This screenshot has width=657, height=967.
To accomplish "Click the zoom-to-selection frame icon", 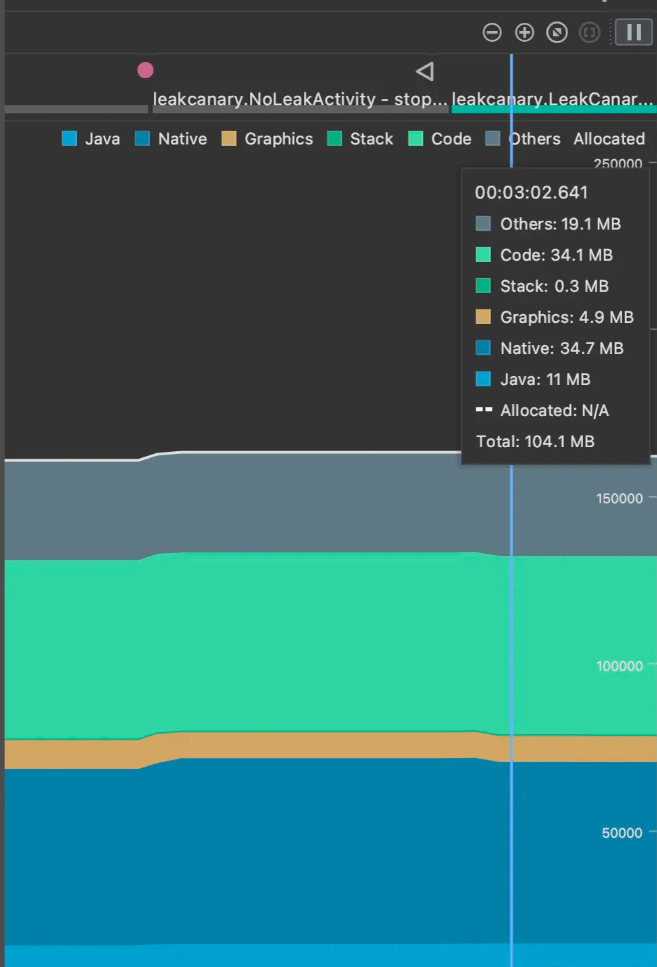I will point(589,32).
